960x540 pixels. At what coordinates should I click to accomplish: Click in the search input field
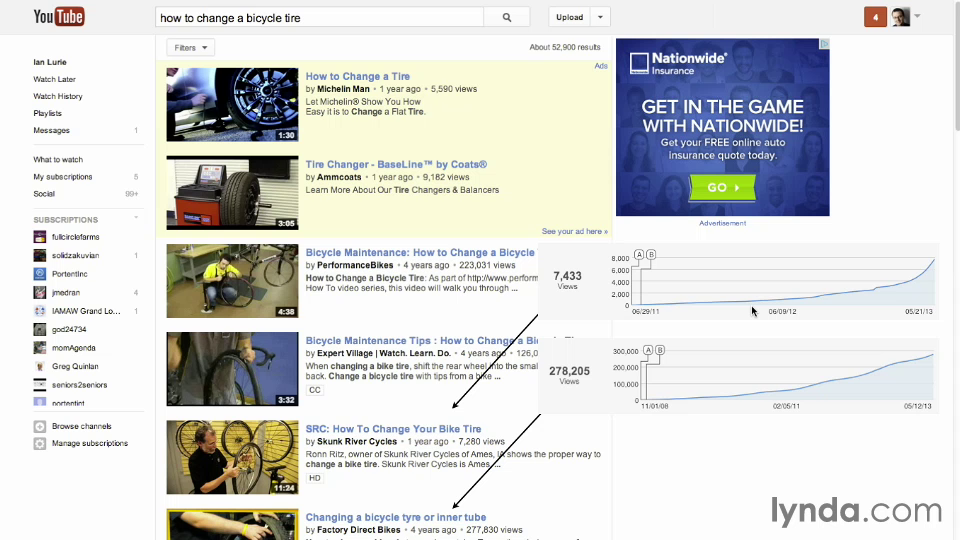pos(319,17)
